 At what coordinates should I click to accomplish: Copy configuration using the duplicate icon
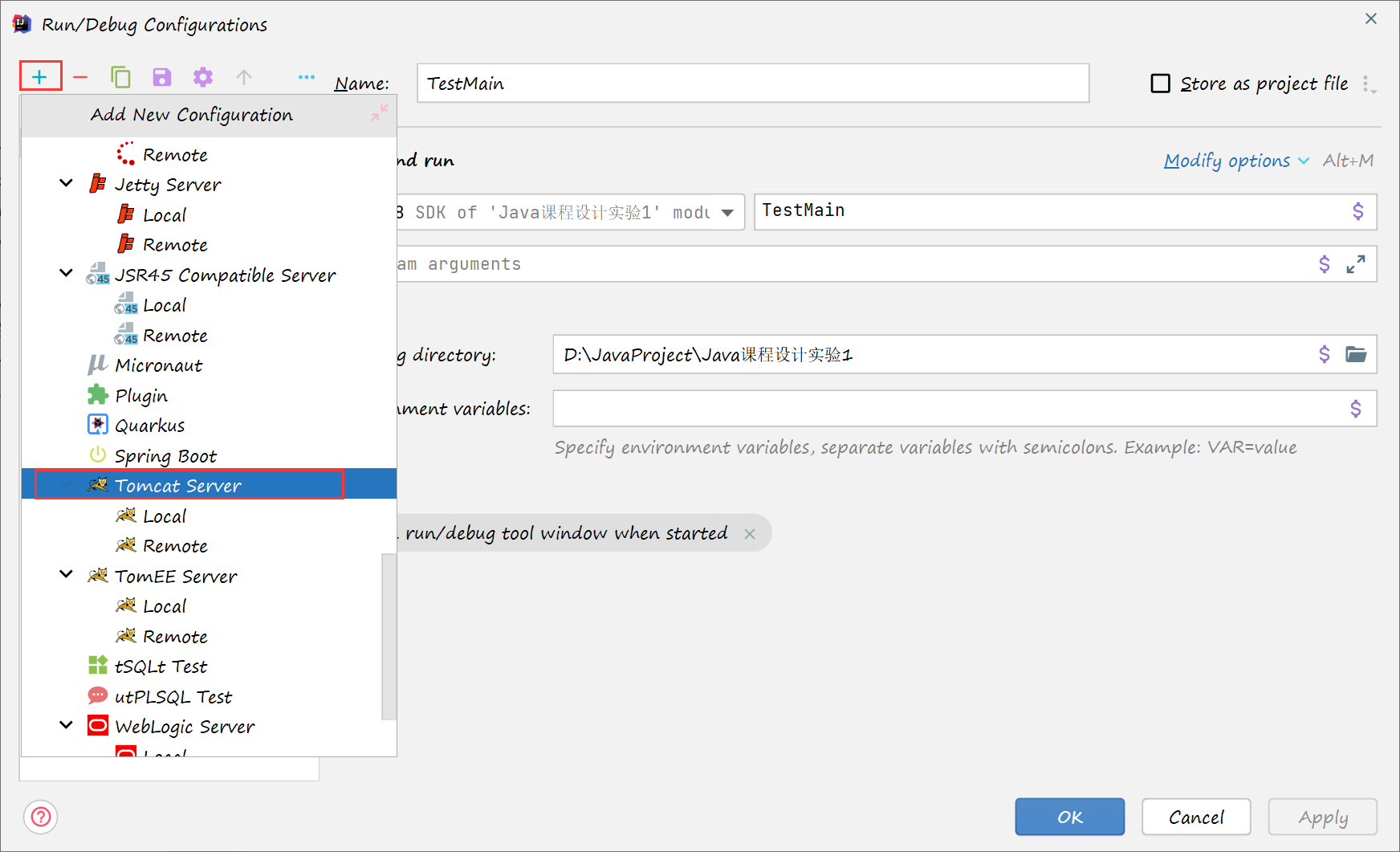(120, 77)
